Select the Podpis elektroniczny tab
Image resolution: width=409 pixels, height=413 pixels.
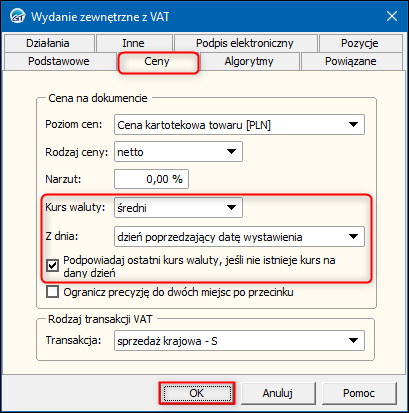pos(245,43)
